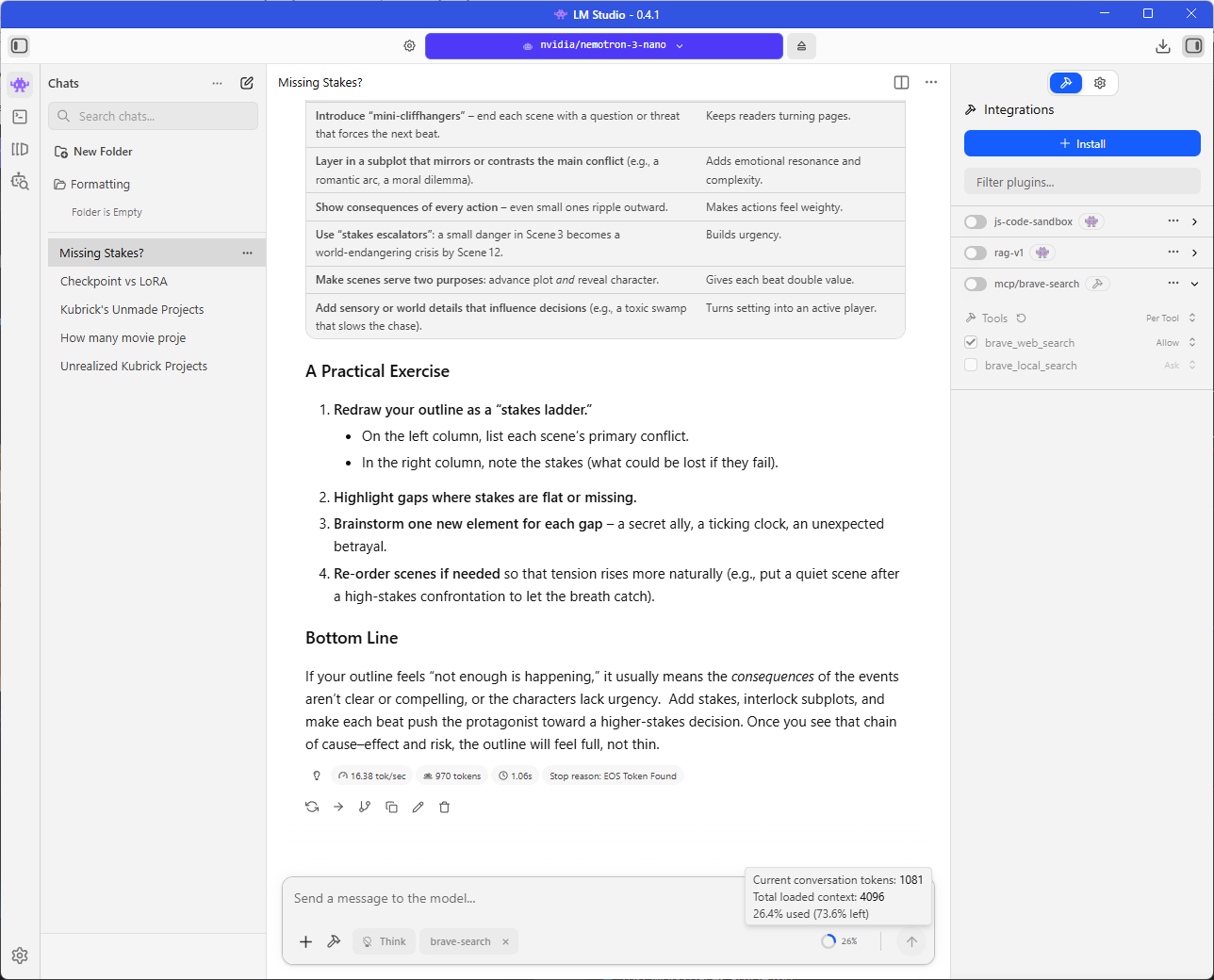
Task: Open the Checkpoint vs LoRA chat
Action: pos(114,282)
